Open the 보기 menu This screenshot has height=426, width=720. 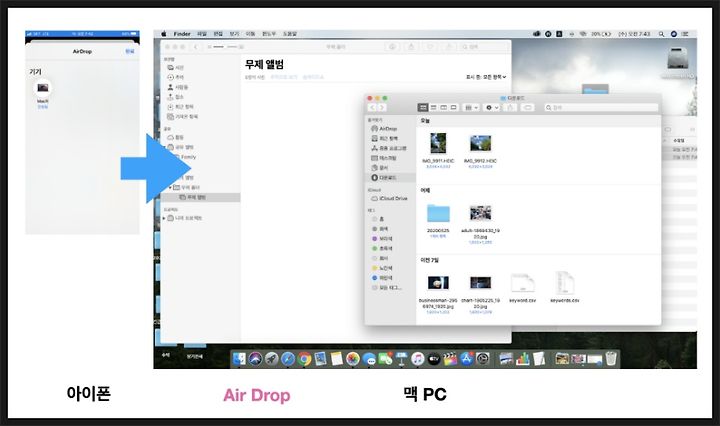point(234,34)
